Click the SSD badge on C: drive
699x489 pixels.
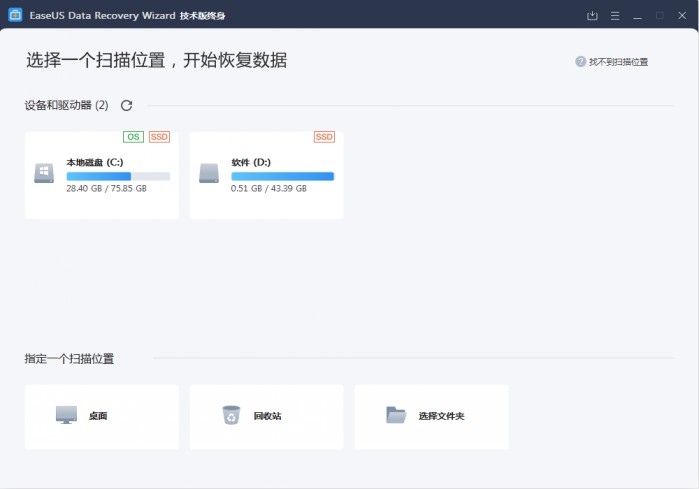(159, 137)
